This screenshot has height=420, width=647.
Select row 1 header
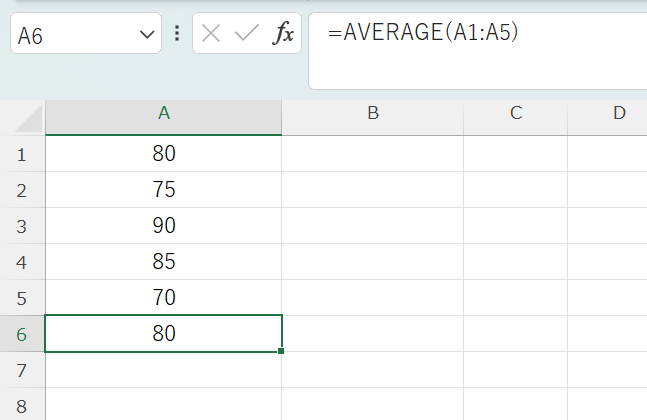22,154
